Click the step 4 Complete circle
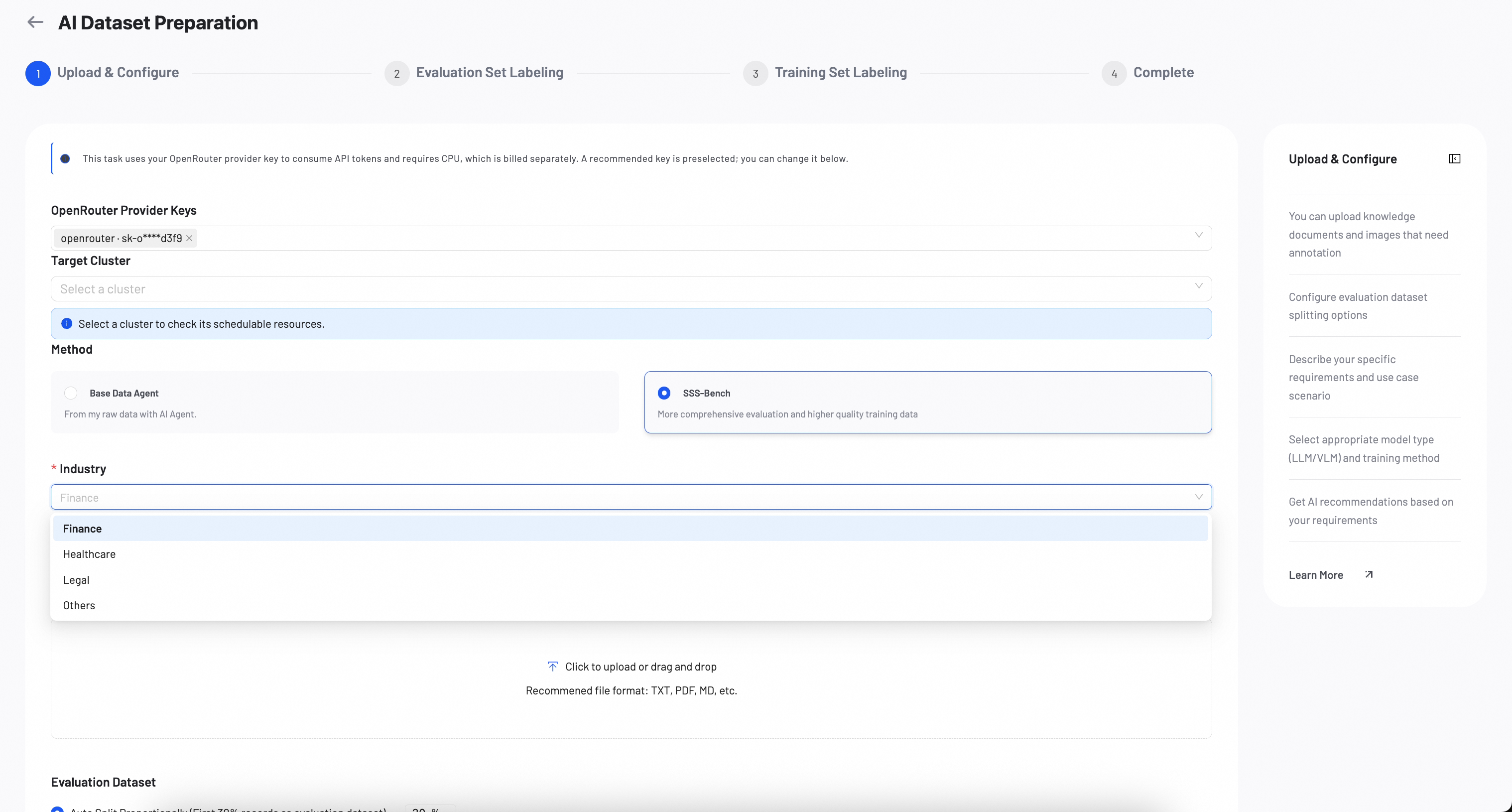This screenshot has height=812, width=1512. pyautogui.click(x=1114, y=73)
